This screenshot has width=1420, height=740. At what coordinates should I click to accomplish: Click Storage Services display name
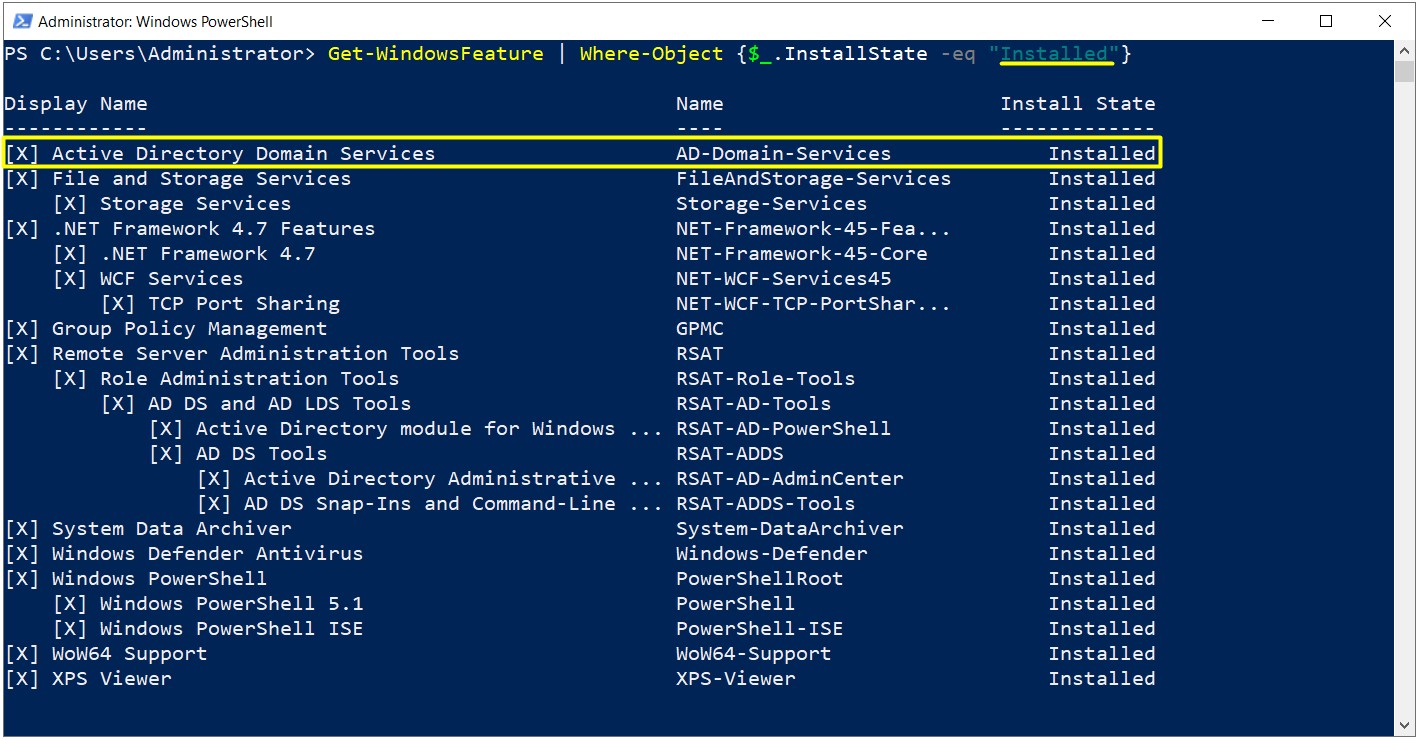click(196, 204)
